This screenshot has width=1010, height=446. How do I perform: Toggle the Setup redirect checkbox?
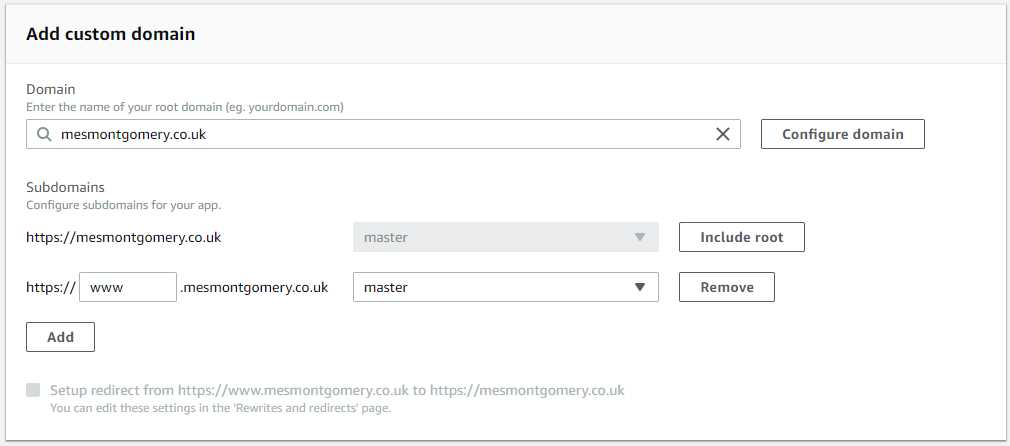[34, 390]
